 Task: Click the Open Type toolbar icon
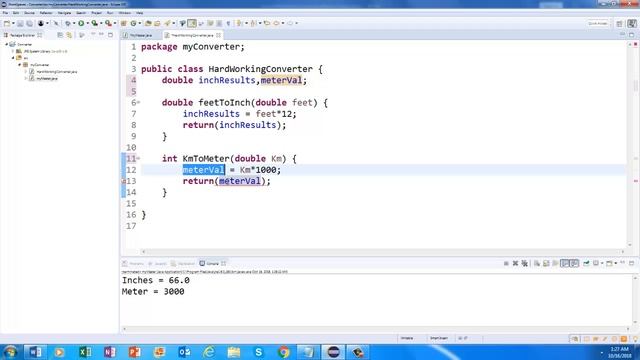(148, 23)
